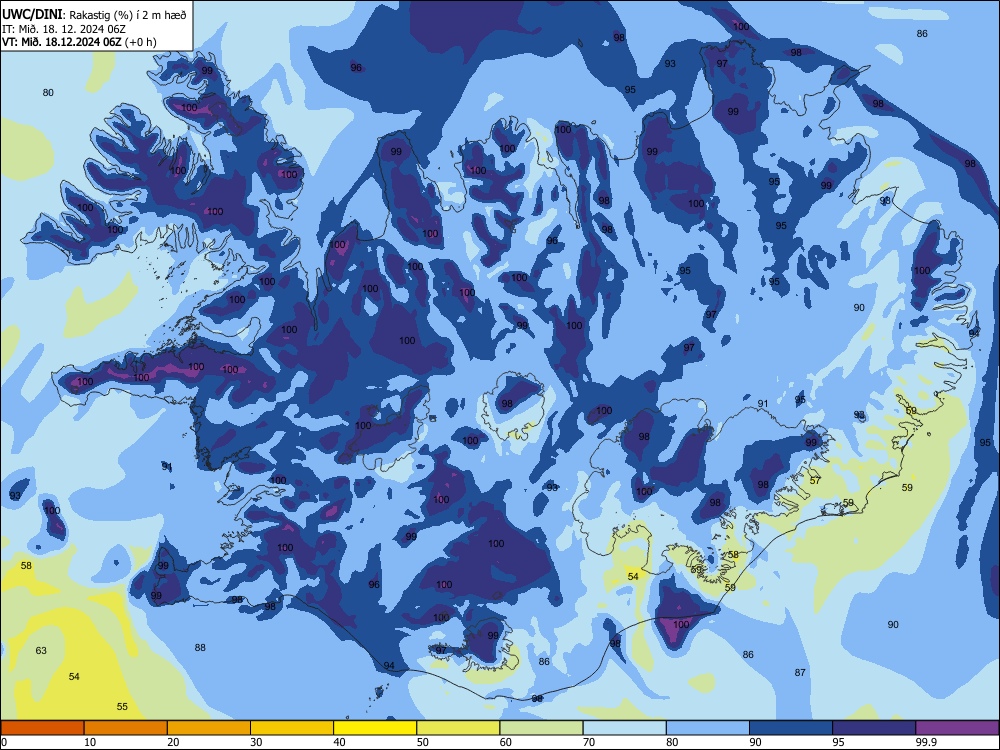Click the legend label '40'
Viewport: 1000px width, 750px height.
339,742
